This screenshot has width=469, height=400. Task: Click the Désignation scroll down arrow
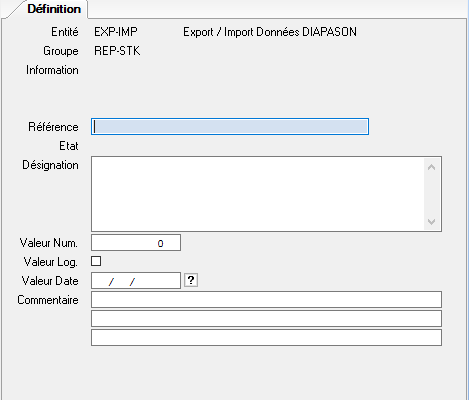[431, 222]
